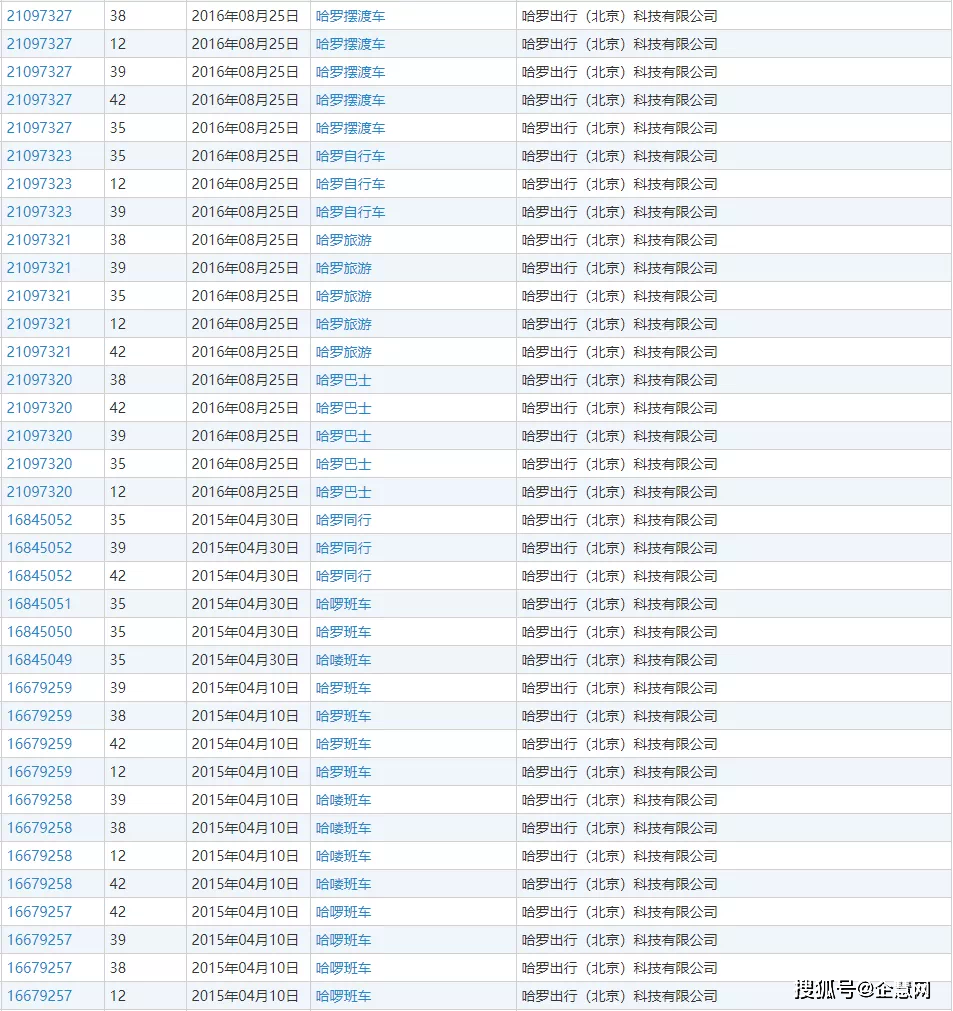Viewport: 953px width, 1011px height.
Task: Click number 21097321 in the class 42 row
Action: [x=39, y=352]
